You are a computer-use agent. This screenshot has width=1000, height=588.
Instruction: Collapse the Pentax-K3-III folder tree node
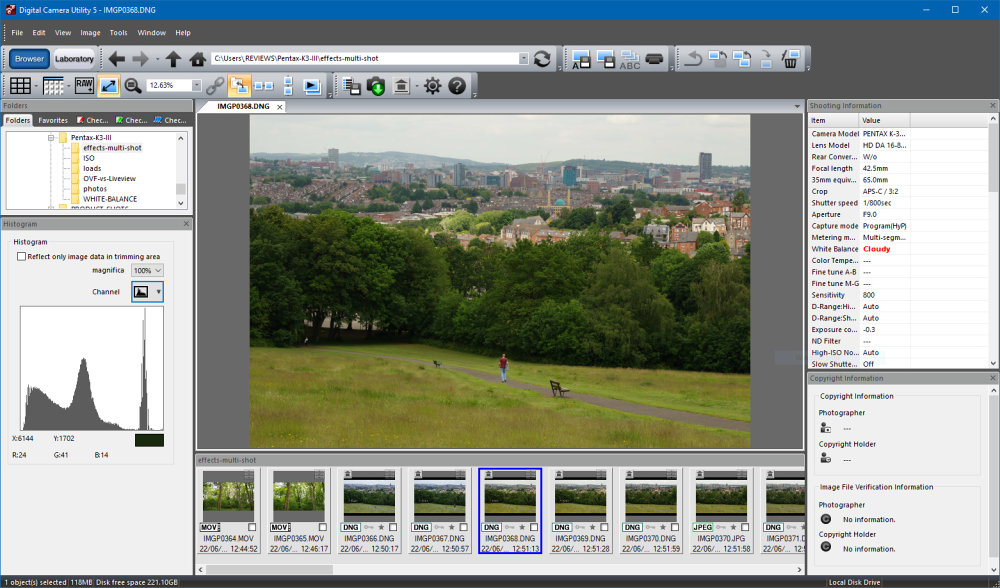(50, 138)
